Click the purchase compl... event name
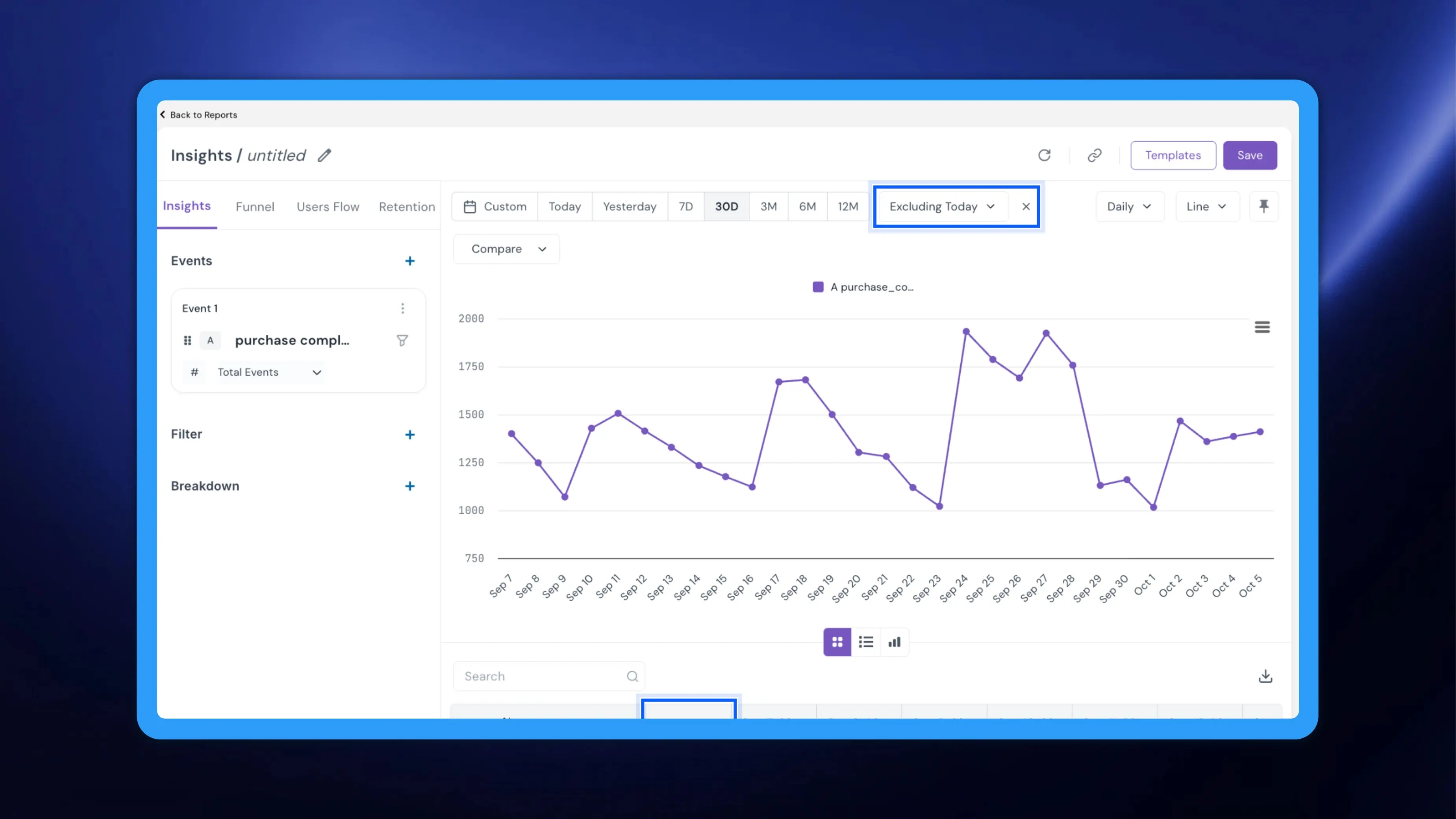This screenshot has width=1456, height=819. [x=292, y=340]
